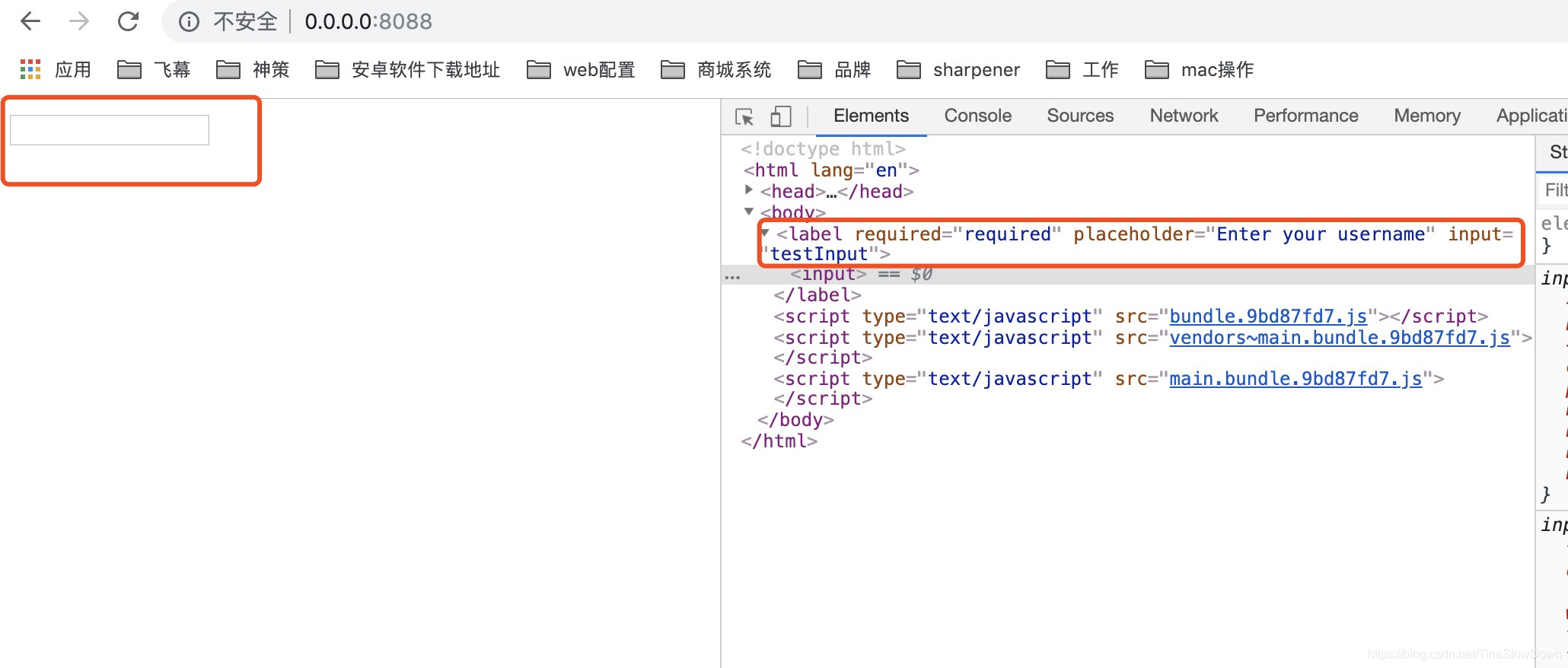Open the web配置 bookmark folder
The height and width of the screenshot is (668, 1568).
[581, 70]
